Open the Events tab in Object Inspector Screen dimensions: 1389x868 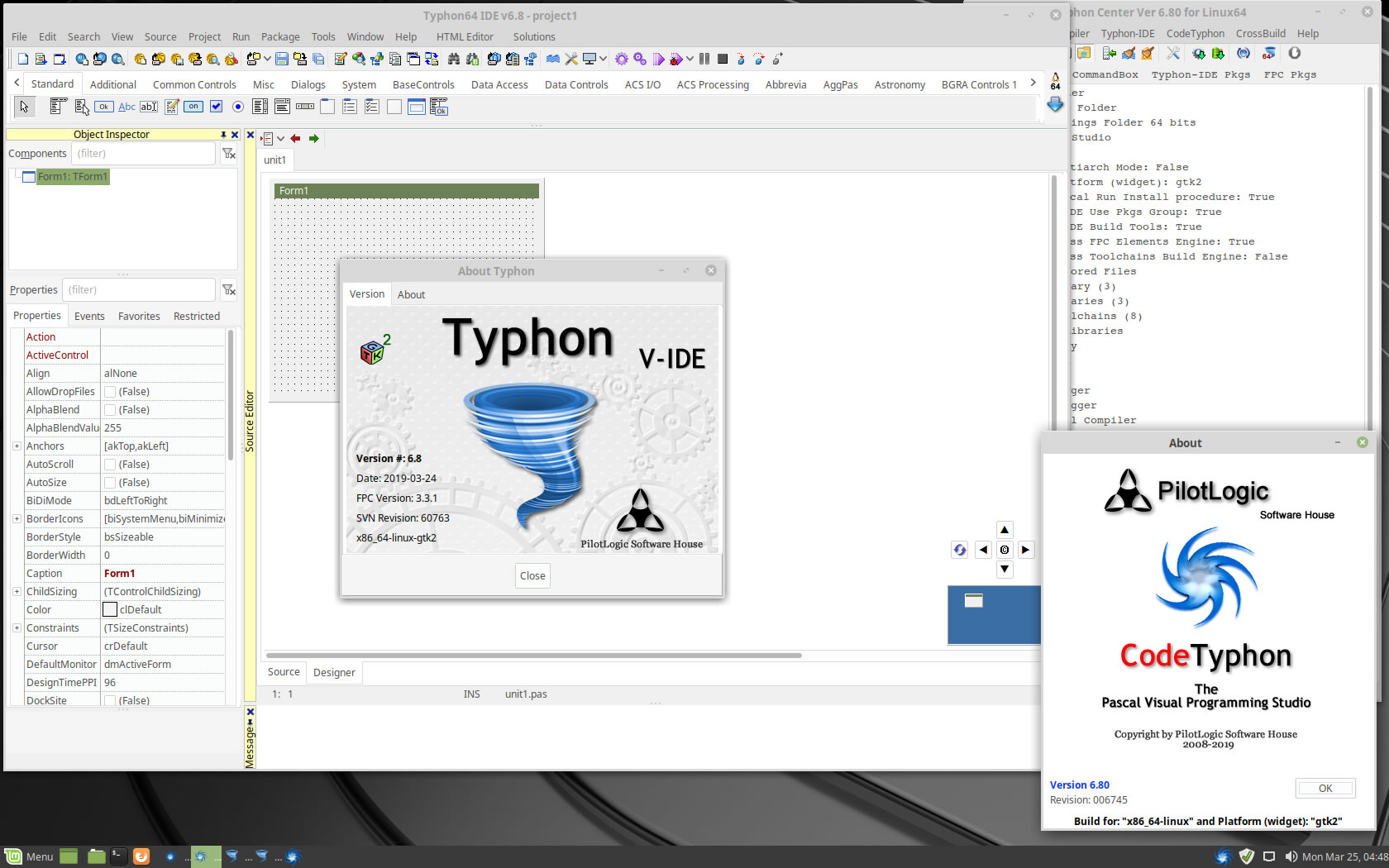(89, 316)
